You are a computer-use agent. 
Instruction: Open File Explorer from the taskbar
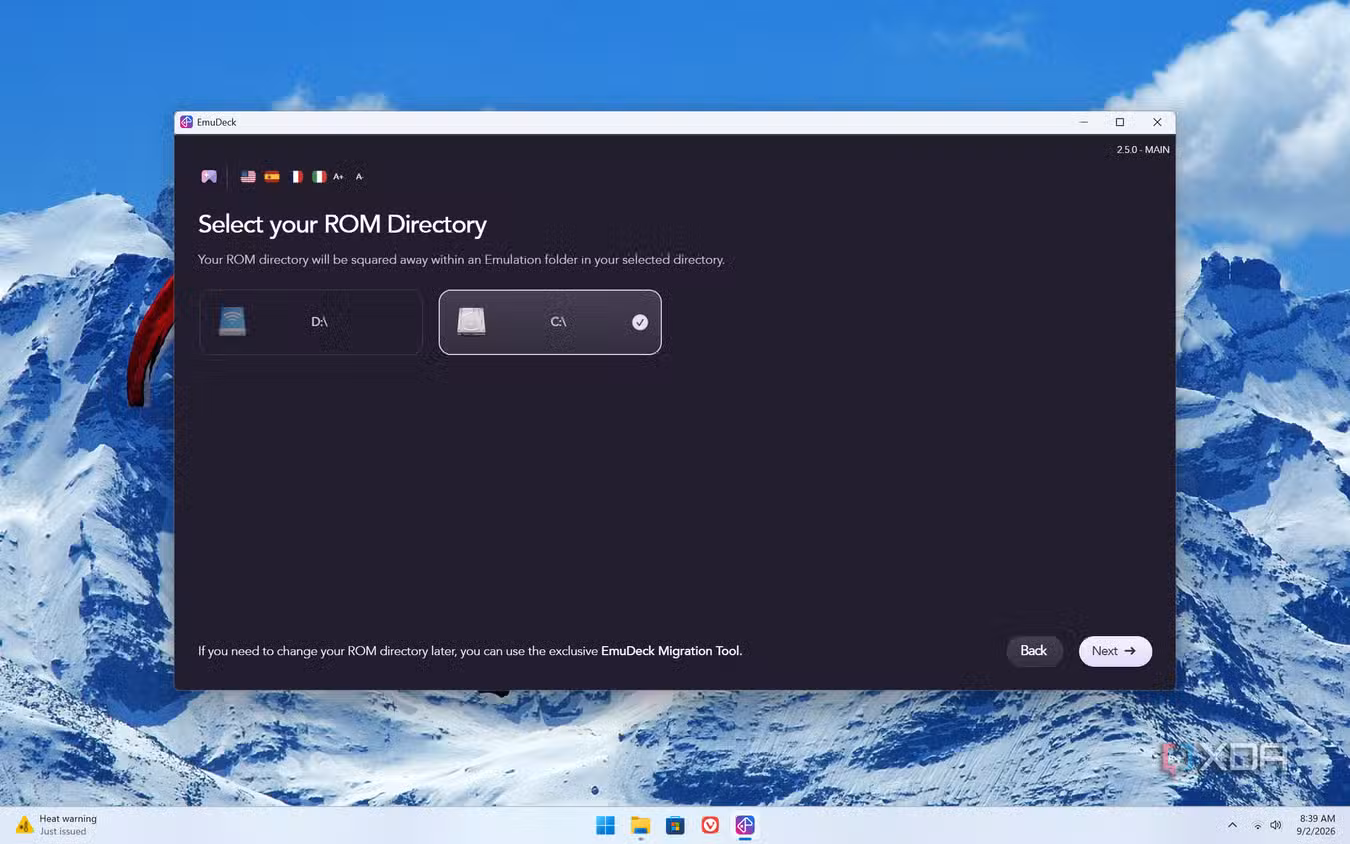pos(640,825)
